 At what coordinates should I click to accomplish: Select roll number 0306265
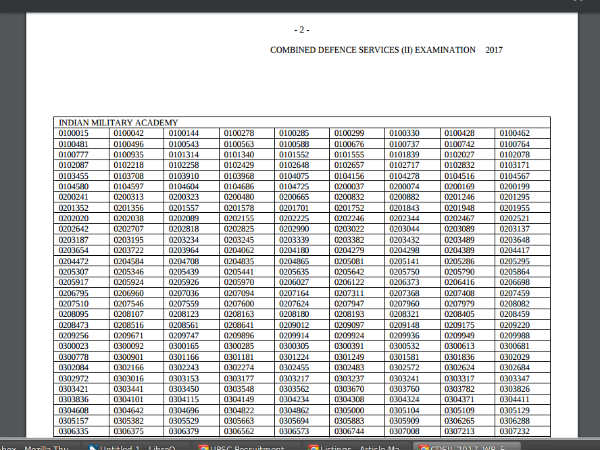pyautogui.click(x=459, y=421)
